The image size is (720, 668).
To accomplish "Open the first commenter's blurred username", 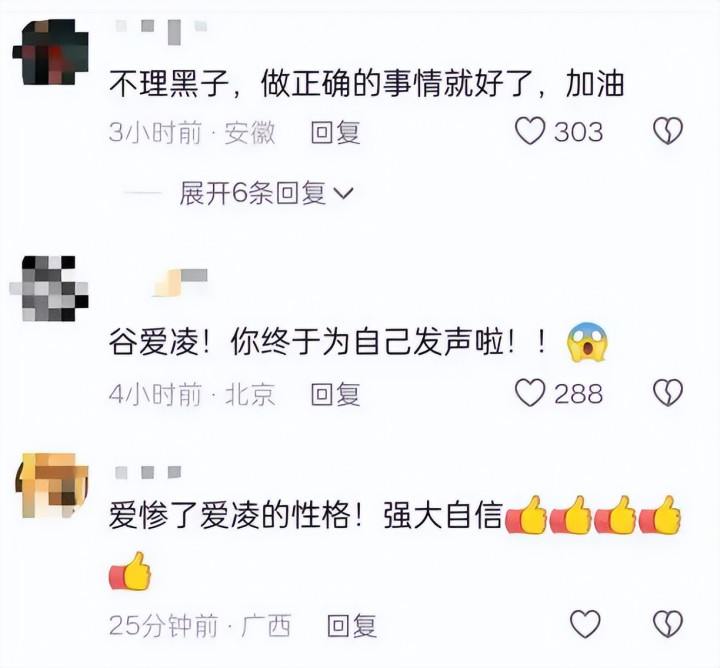I will pos(161,31).
